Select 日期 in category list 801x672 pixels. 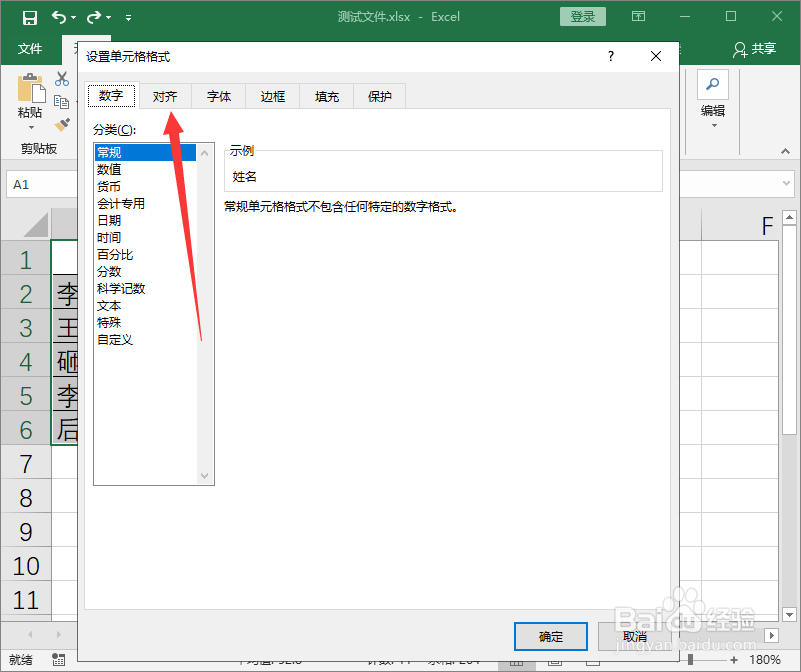[145, 220]
